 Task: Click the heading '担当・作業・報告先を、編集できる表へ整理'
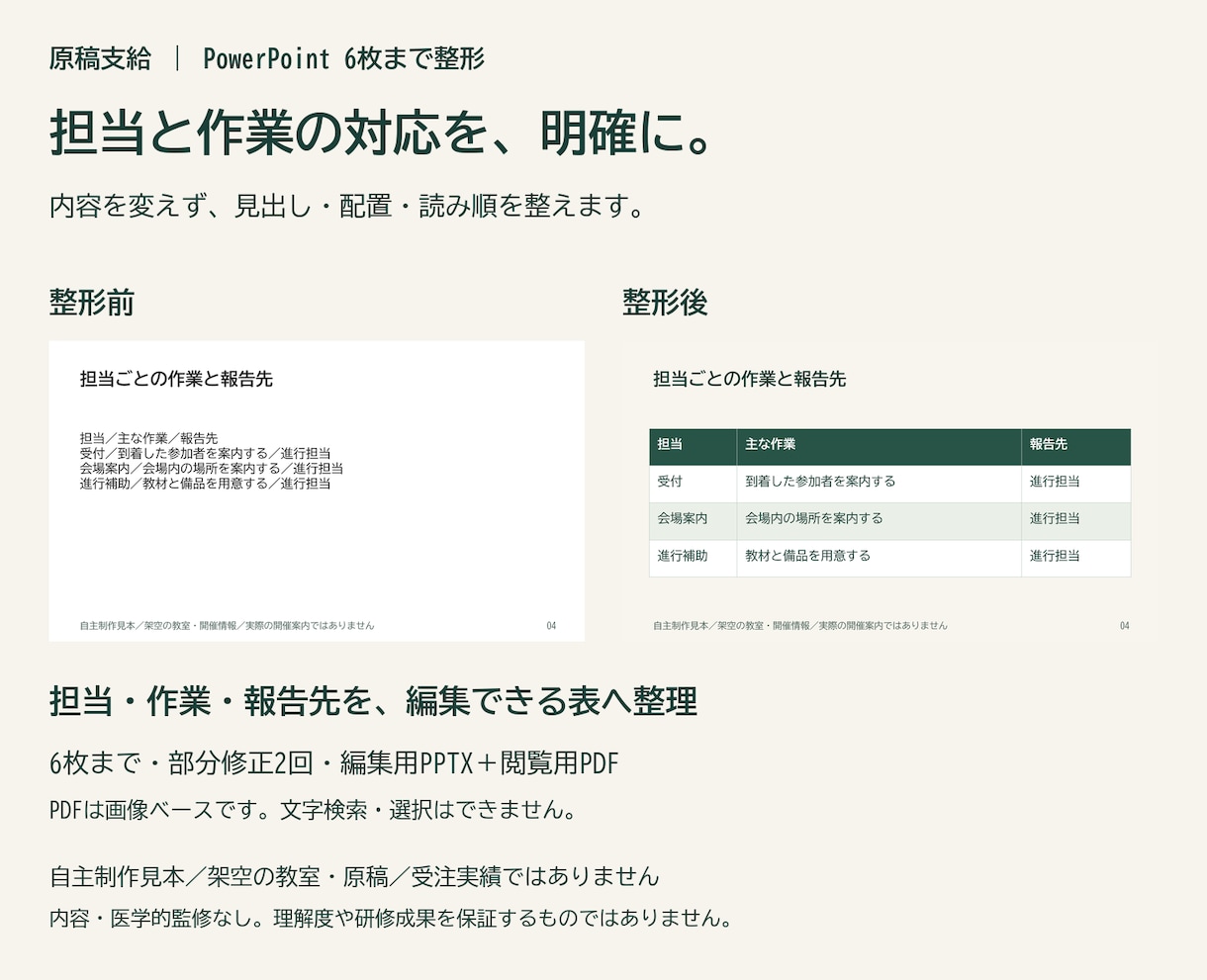click(373, 702)
